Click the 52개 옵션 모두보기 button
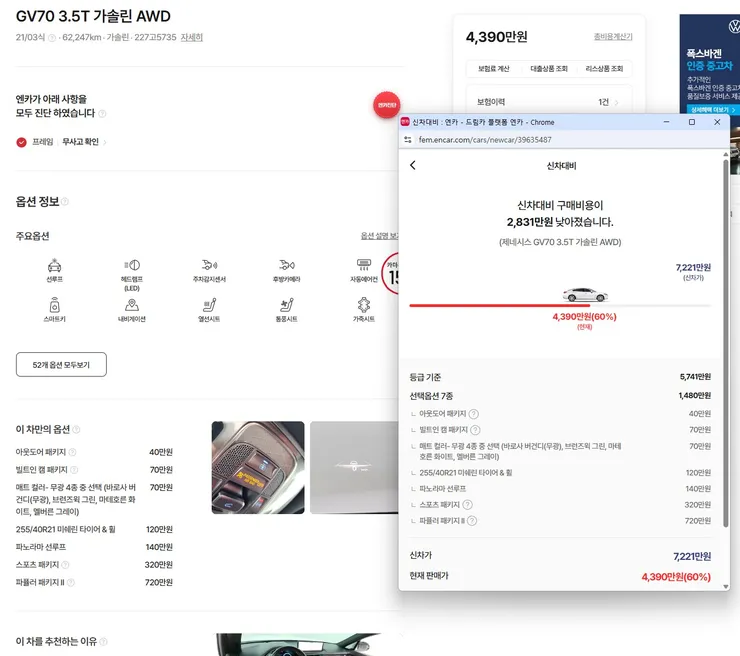740x656 pixels. (x=61, y=364)
